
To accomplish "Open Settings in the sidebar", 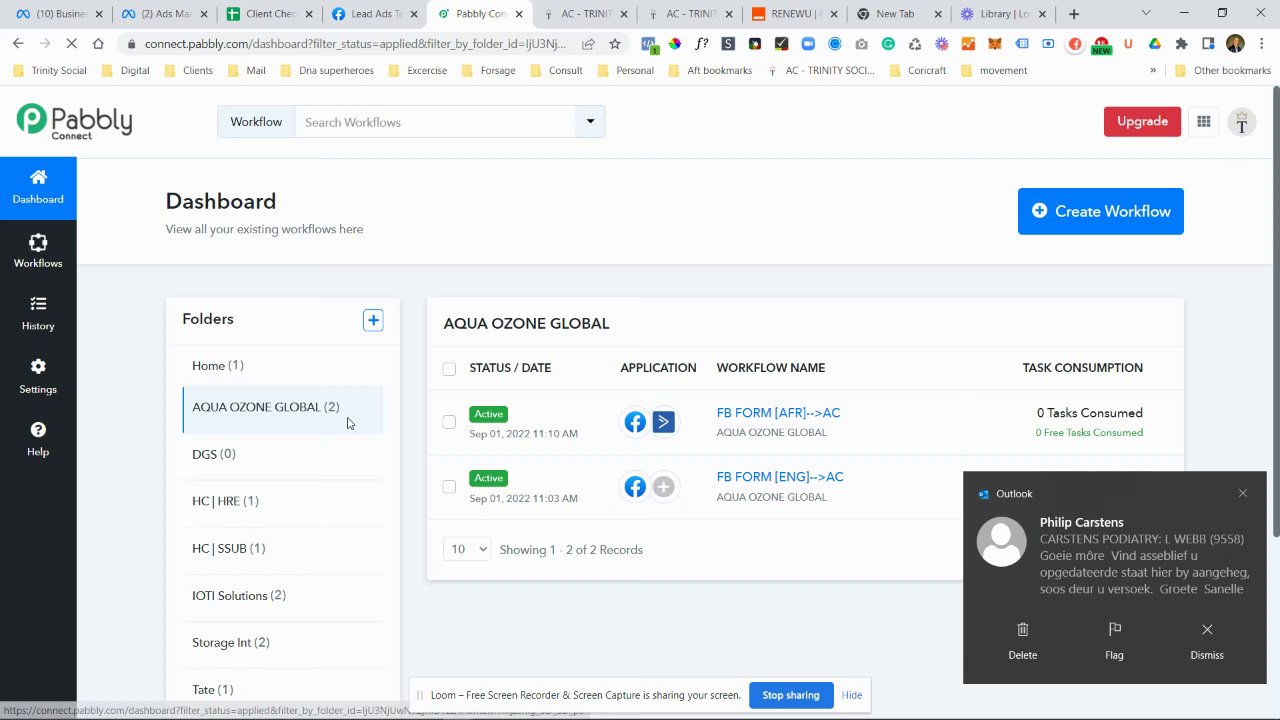I will 38,377.
